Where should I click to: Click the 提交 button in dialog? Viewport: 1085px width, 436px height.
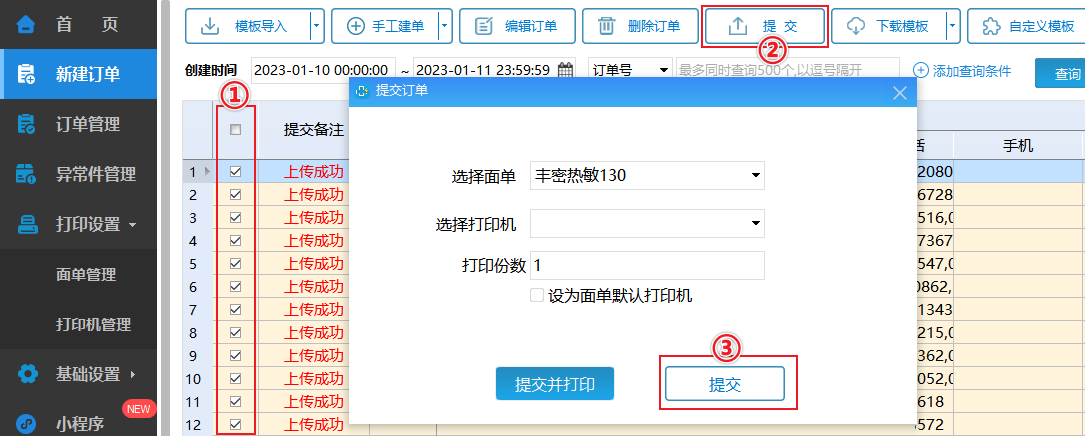(725, 384)
